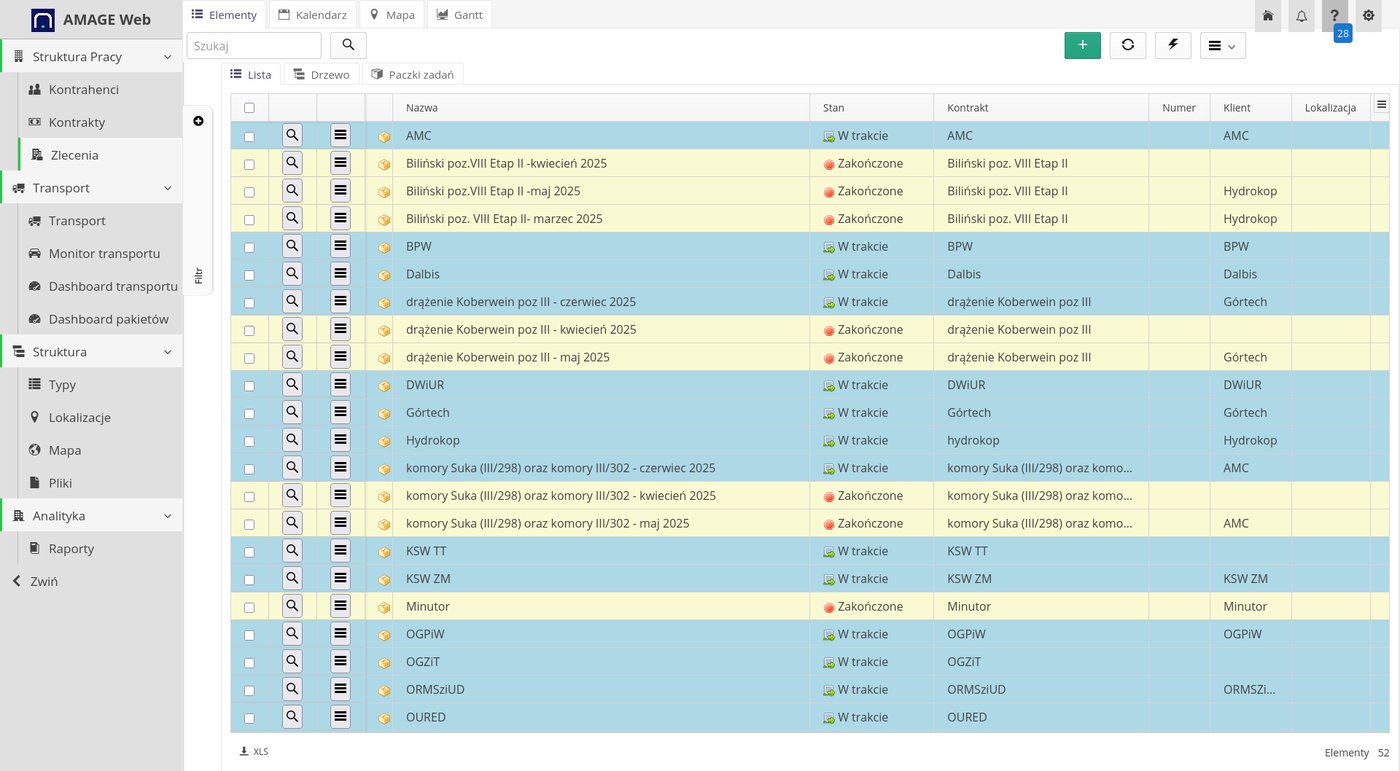Switch to the Kalendarz tab
The height and width of the screenshot is (771, 1400).
(313, 15)
